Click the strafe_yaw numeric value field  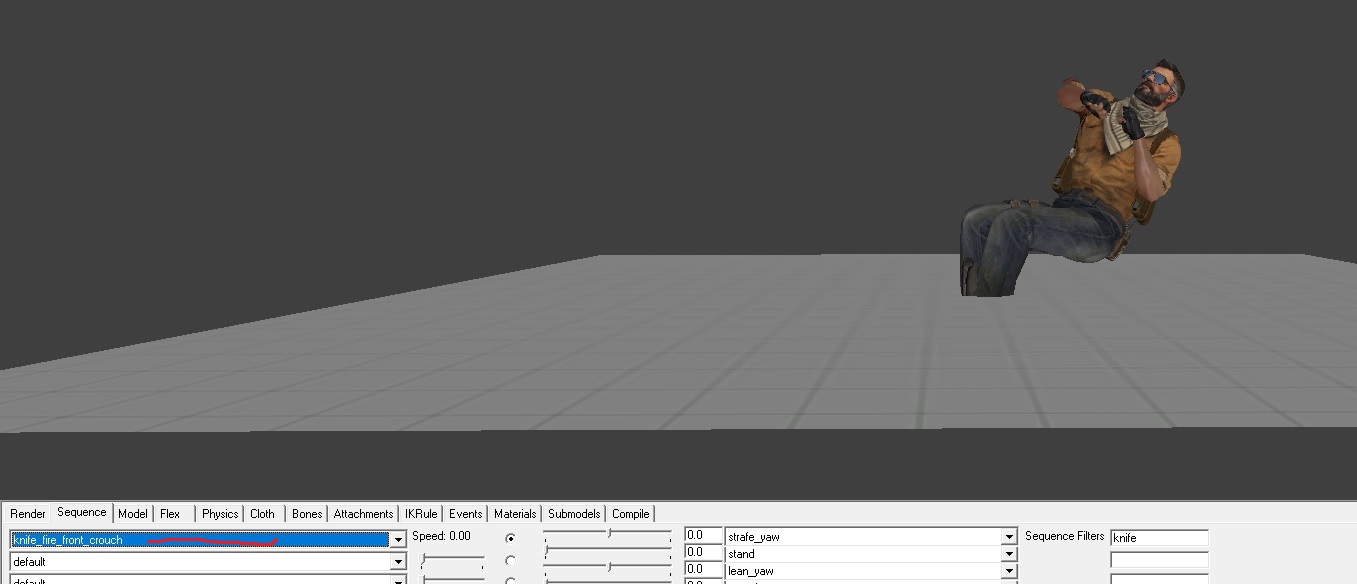pyautogui.click(x=703, y=536)
